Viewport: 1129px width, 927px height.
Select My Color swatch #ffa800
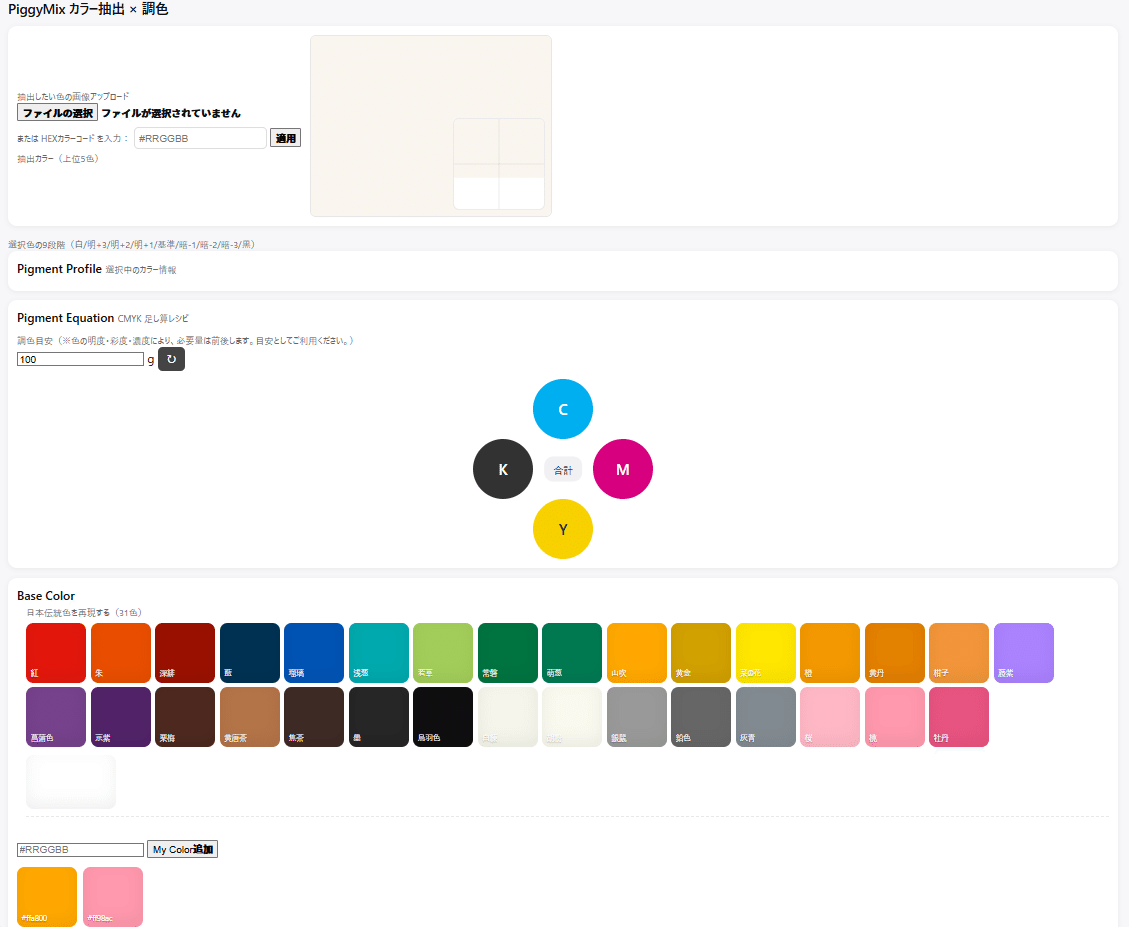click(47, 897)
